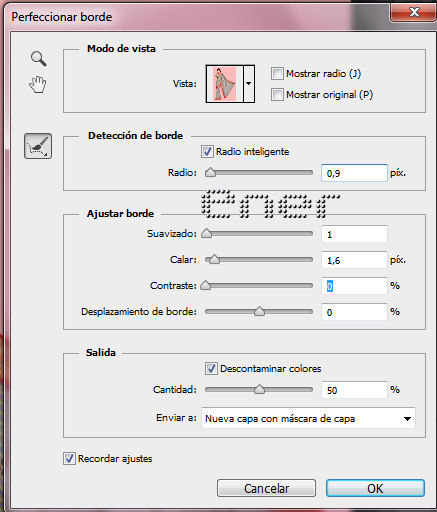This screenshot has width=437, height=512.
Task: Select the Refine Radius brush tool
Action: point(38,146)
